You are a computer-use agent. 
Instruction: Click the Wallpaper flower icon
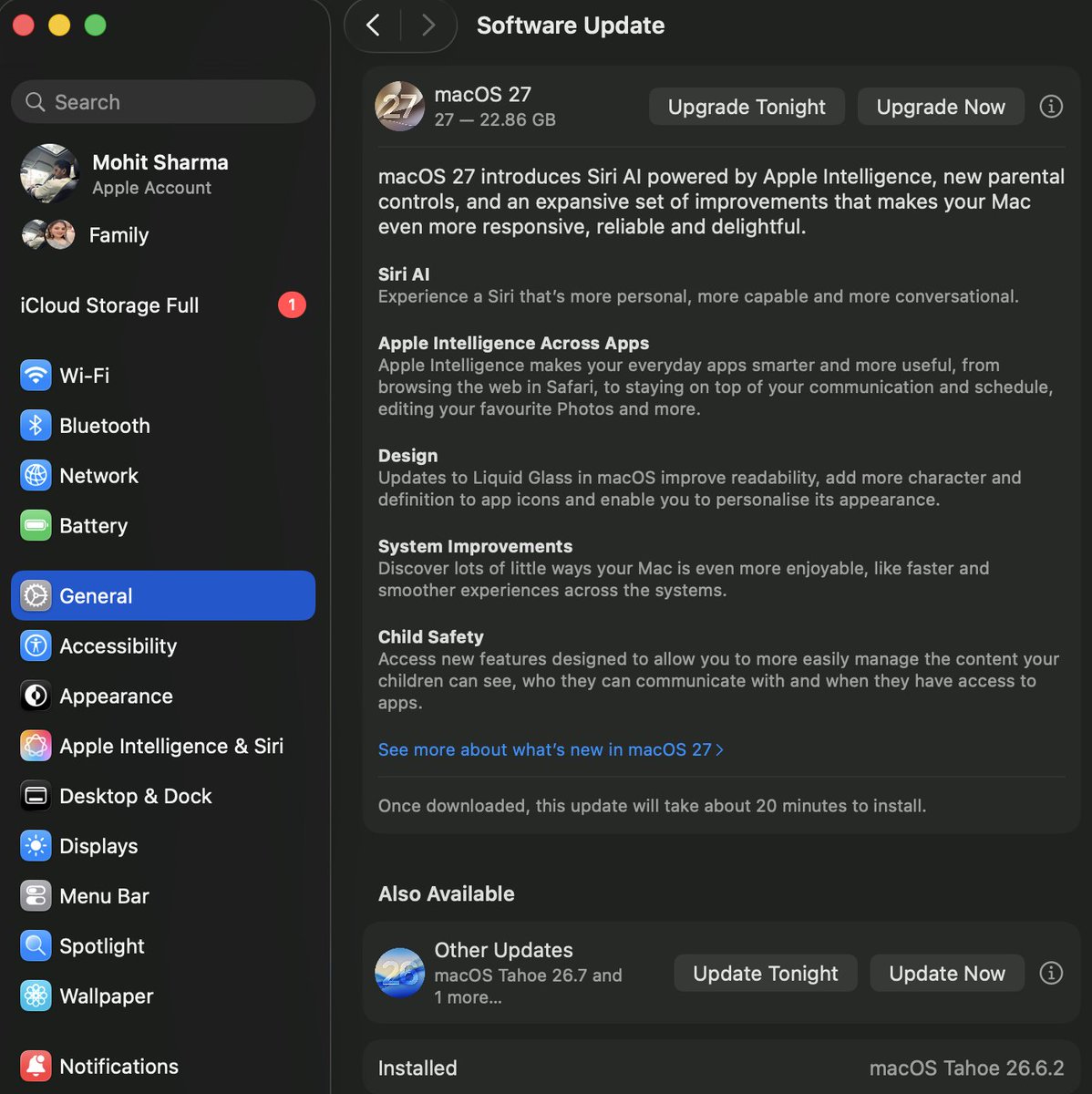click(x=36, y=996)
